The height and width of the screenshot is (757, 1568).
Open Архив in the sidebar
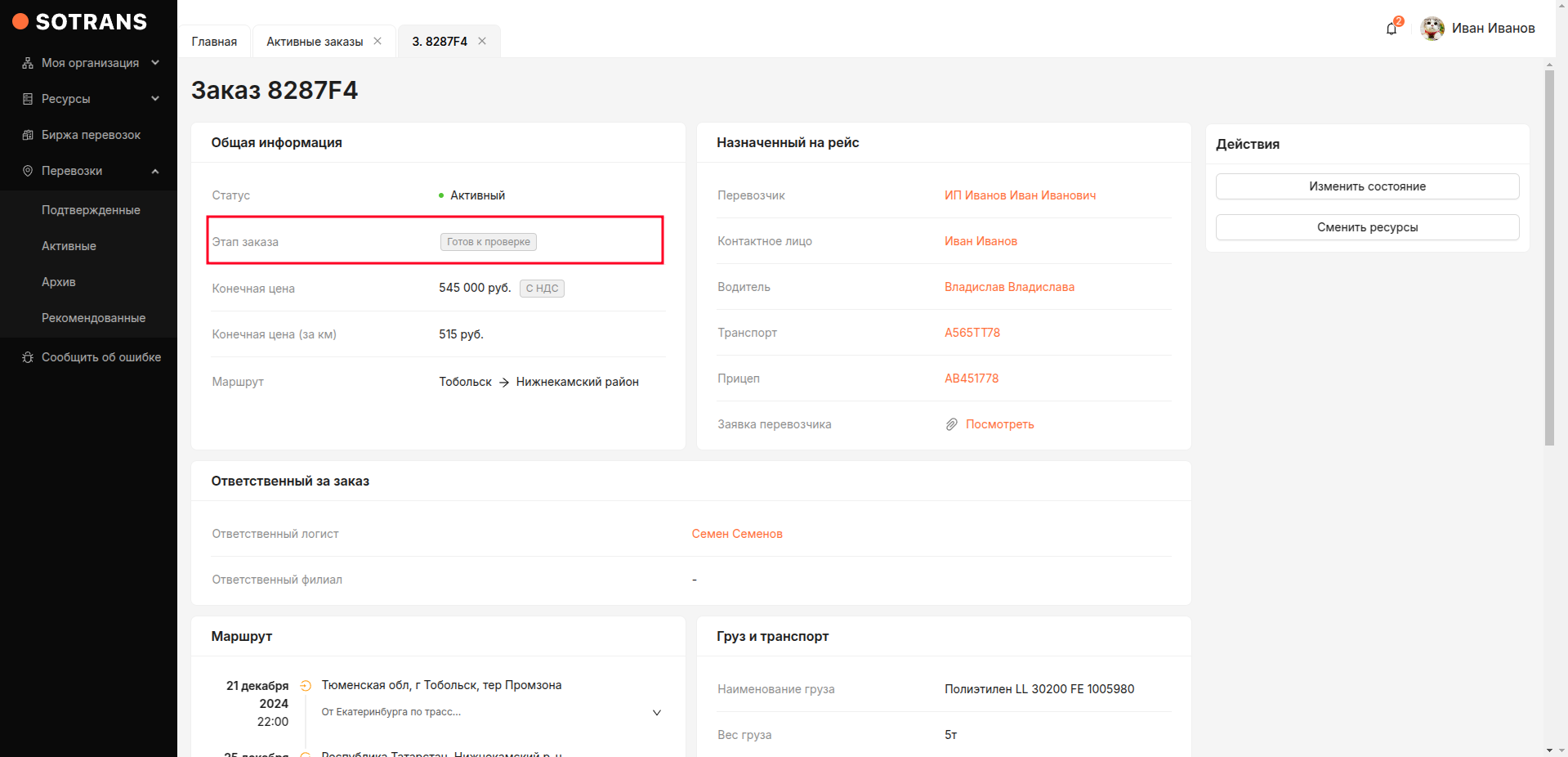point(59,282)
